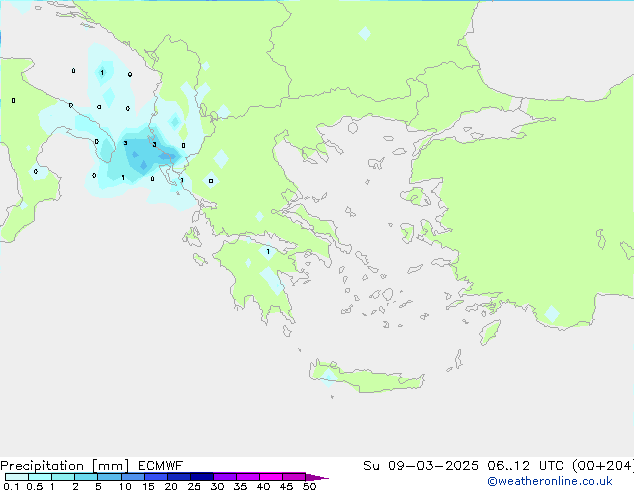Image resolution: width=634 pixels, height=490 pixels.
Task: Click the 40–45 mm magenta swatch
Action: pos(271,477)
